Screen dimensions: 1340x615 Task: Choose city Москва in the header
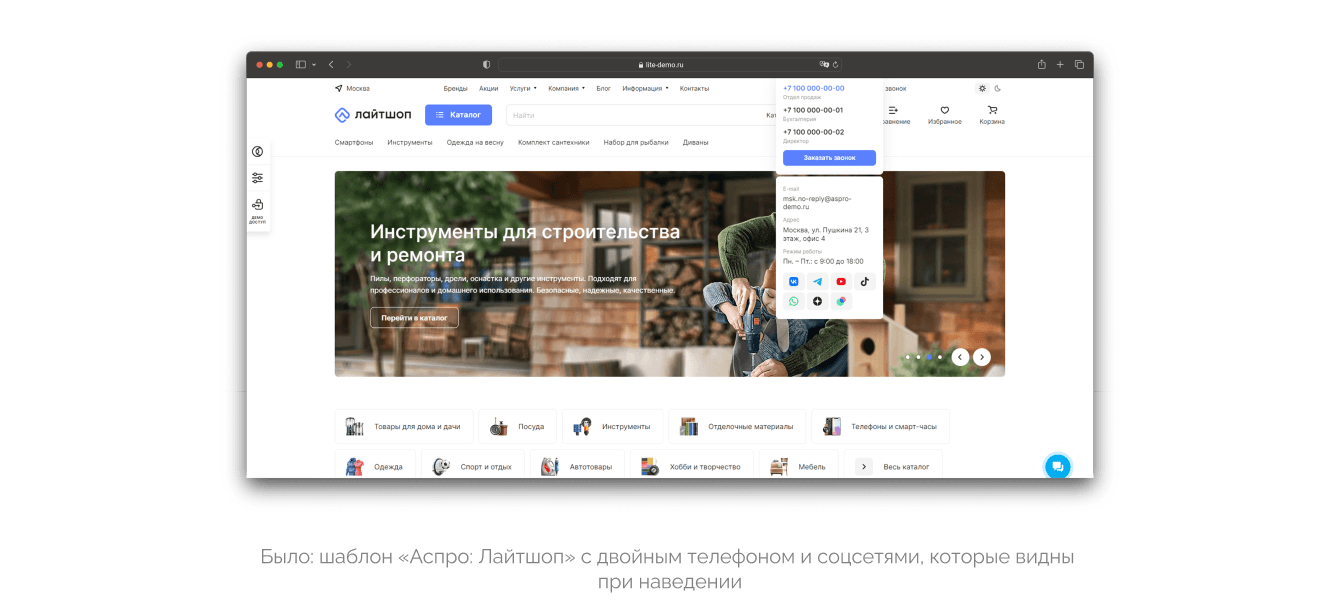coord(352,88)
